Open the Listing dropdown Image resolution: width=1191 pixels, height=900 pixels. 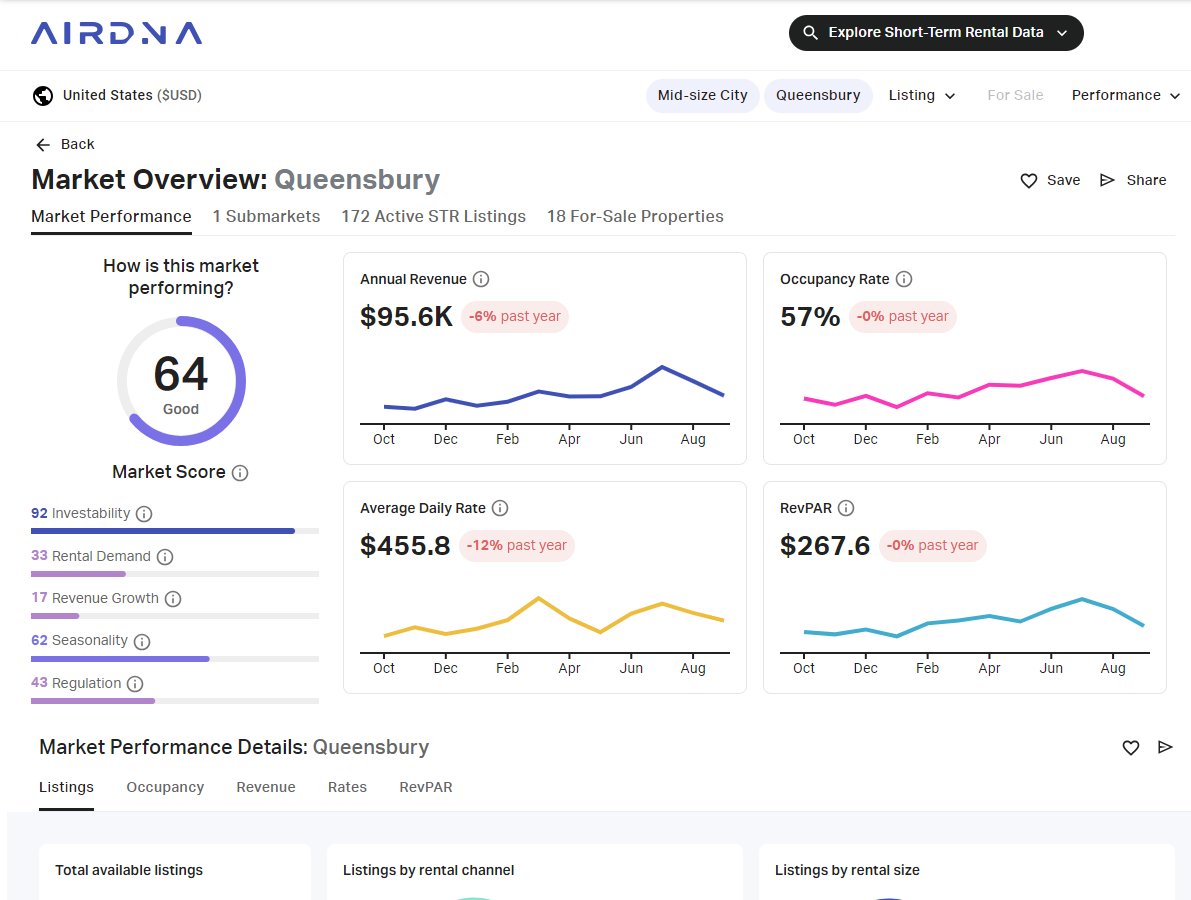click(x=921, y=96)
